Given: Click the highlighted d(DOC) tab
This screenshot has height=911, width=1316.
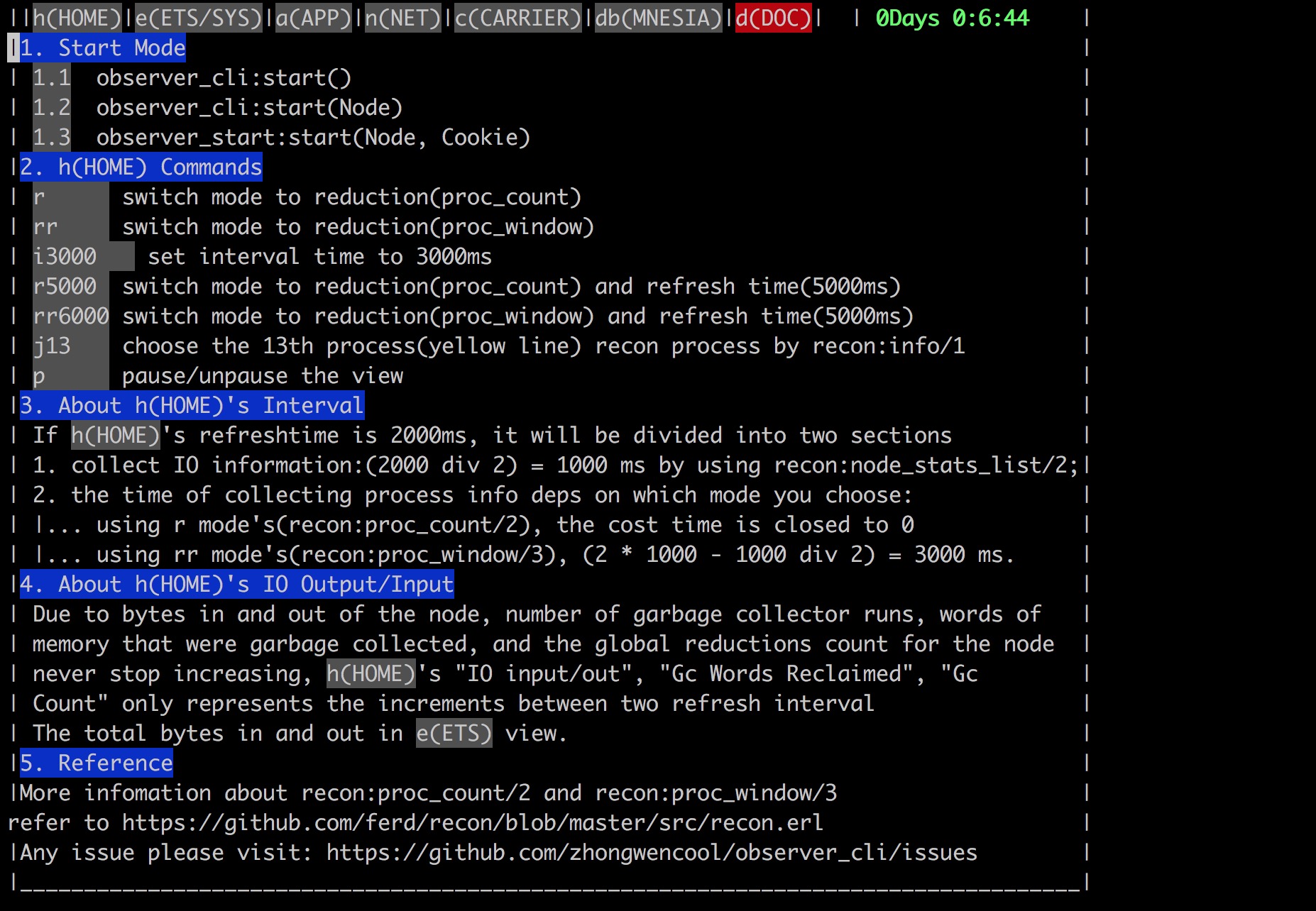Looking at the screenshot, I should pos(773,18).
